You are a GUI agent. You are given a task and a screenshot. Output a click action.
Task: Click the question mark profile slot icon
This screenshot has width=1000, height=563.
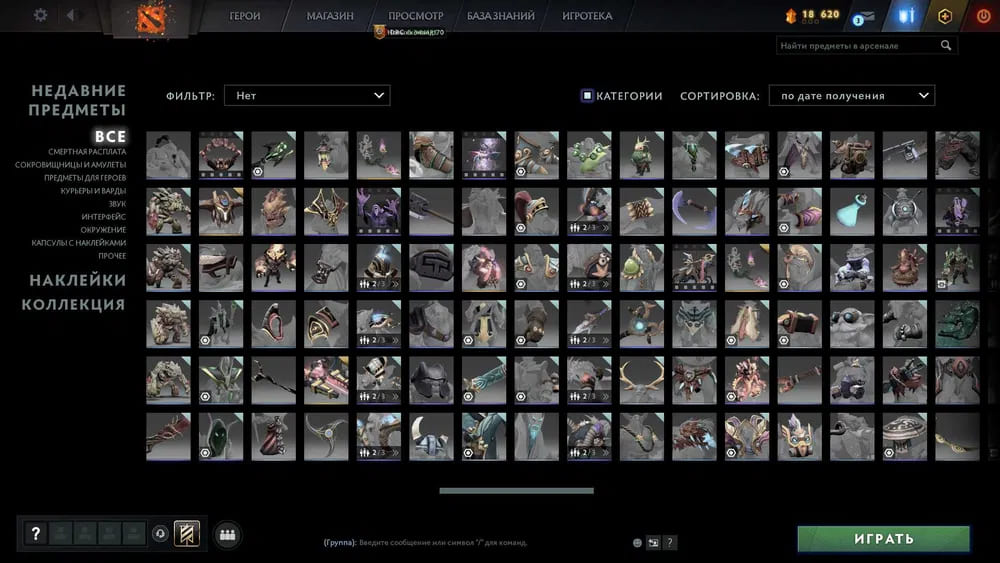tap(36, 534)
